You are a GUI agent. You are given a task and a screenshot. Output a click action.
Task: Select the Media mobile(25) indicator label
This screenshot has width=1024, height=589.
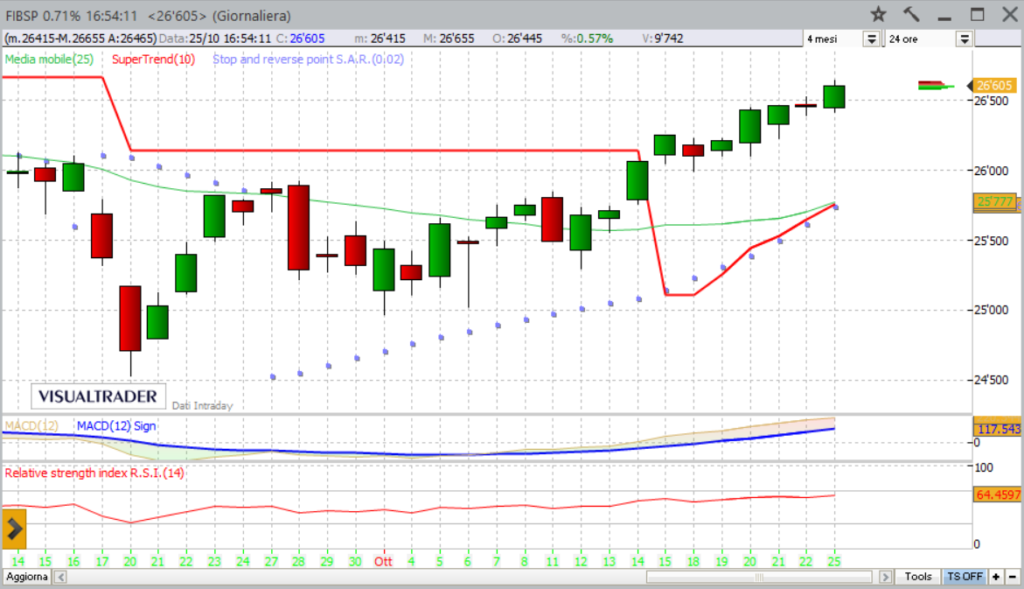tap(50, 60)
